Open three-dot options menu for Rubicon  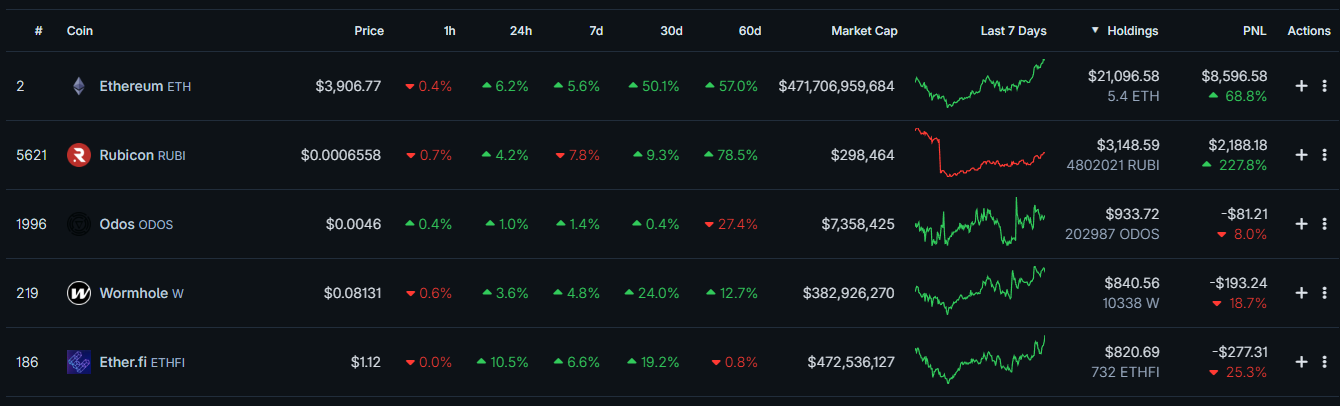coord(1324,155)
